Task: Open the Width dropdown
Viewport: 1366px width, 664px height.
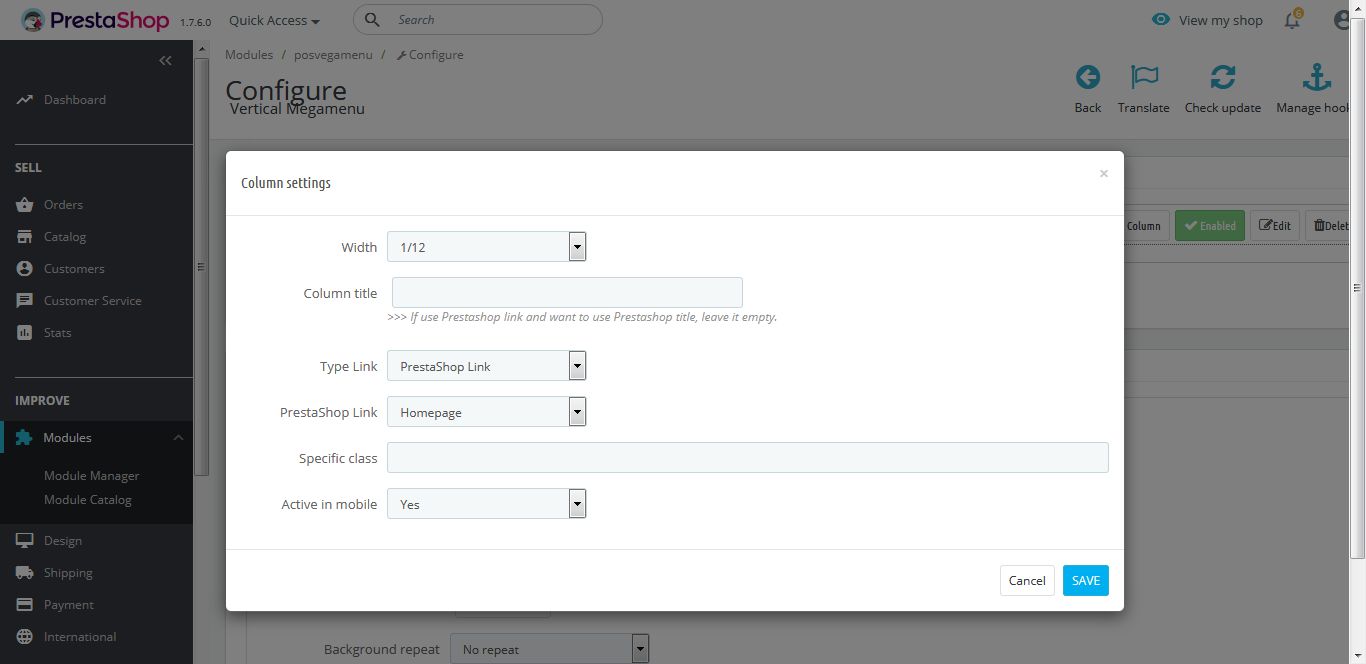Action: [x=486, y=247]
